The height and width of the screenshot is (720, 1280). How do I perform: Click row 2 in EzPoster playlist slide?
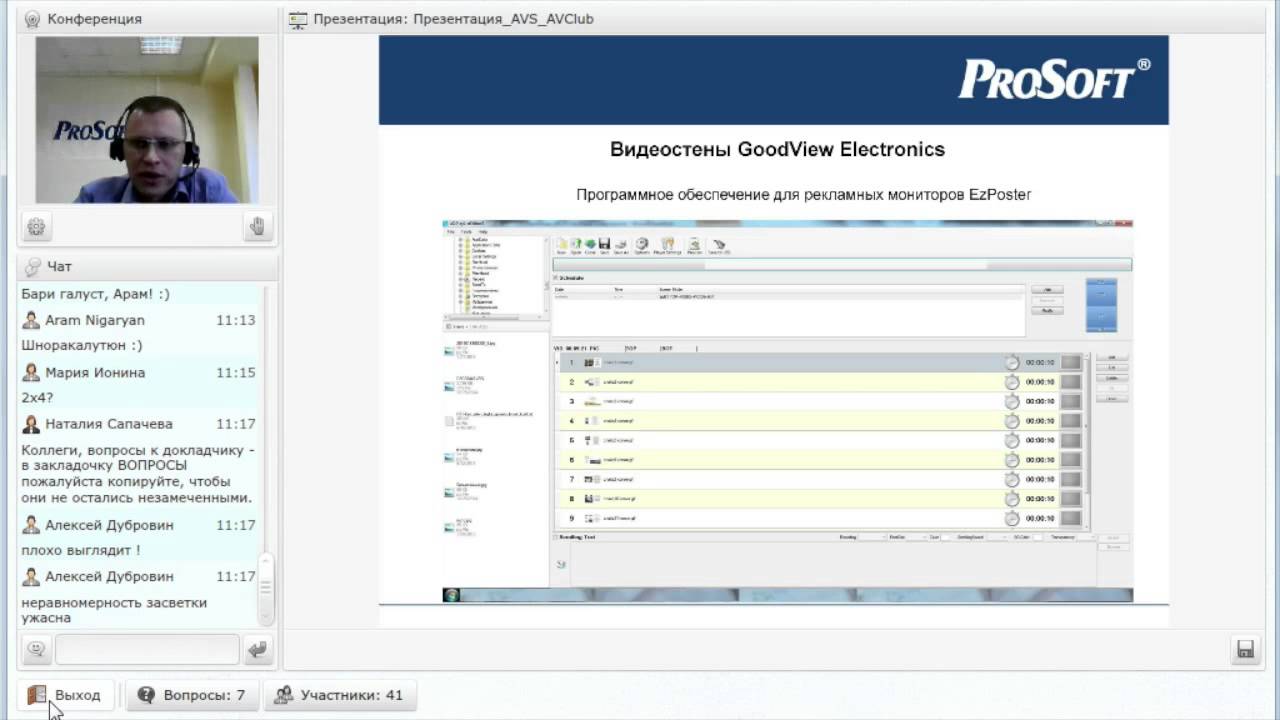pos(821,382)
